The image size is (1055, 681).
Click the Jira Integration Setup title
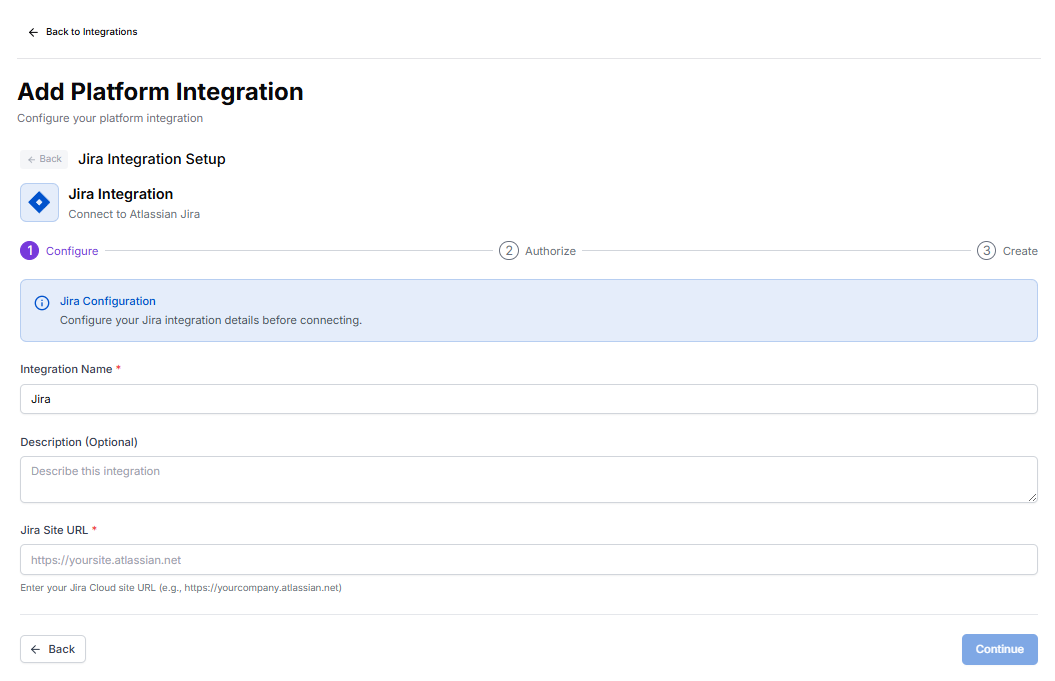click(x=151, y=159)
